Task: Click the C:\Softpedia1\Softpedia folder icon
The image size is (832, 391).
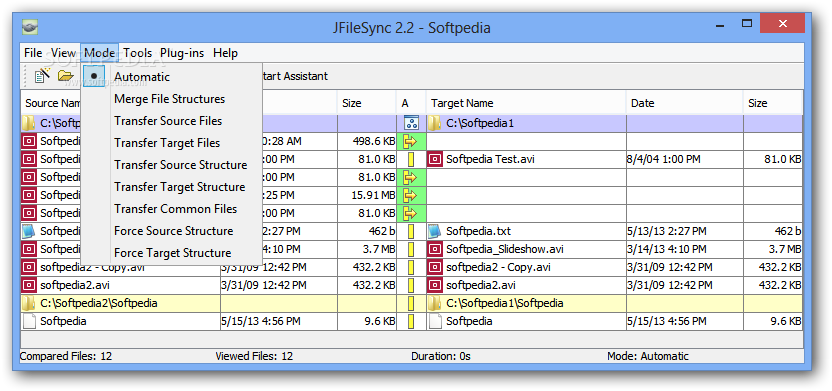Action: [435, 303]
